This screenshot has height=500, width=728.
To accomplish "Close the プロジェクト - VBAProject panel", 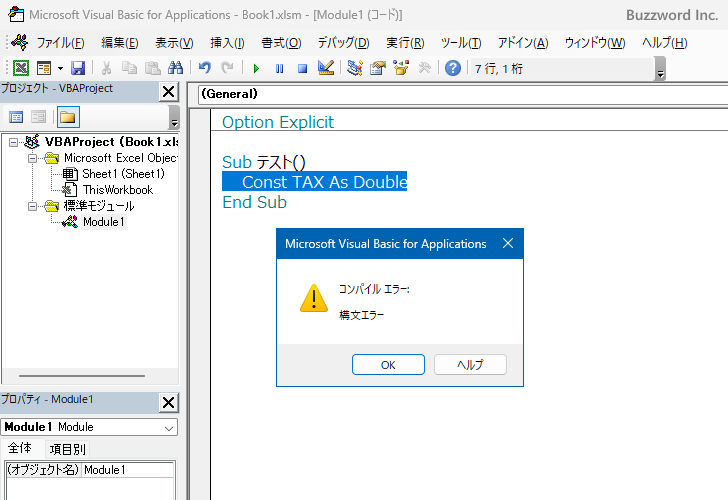I will [x=169, y=91].
